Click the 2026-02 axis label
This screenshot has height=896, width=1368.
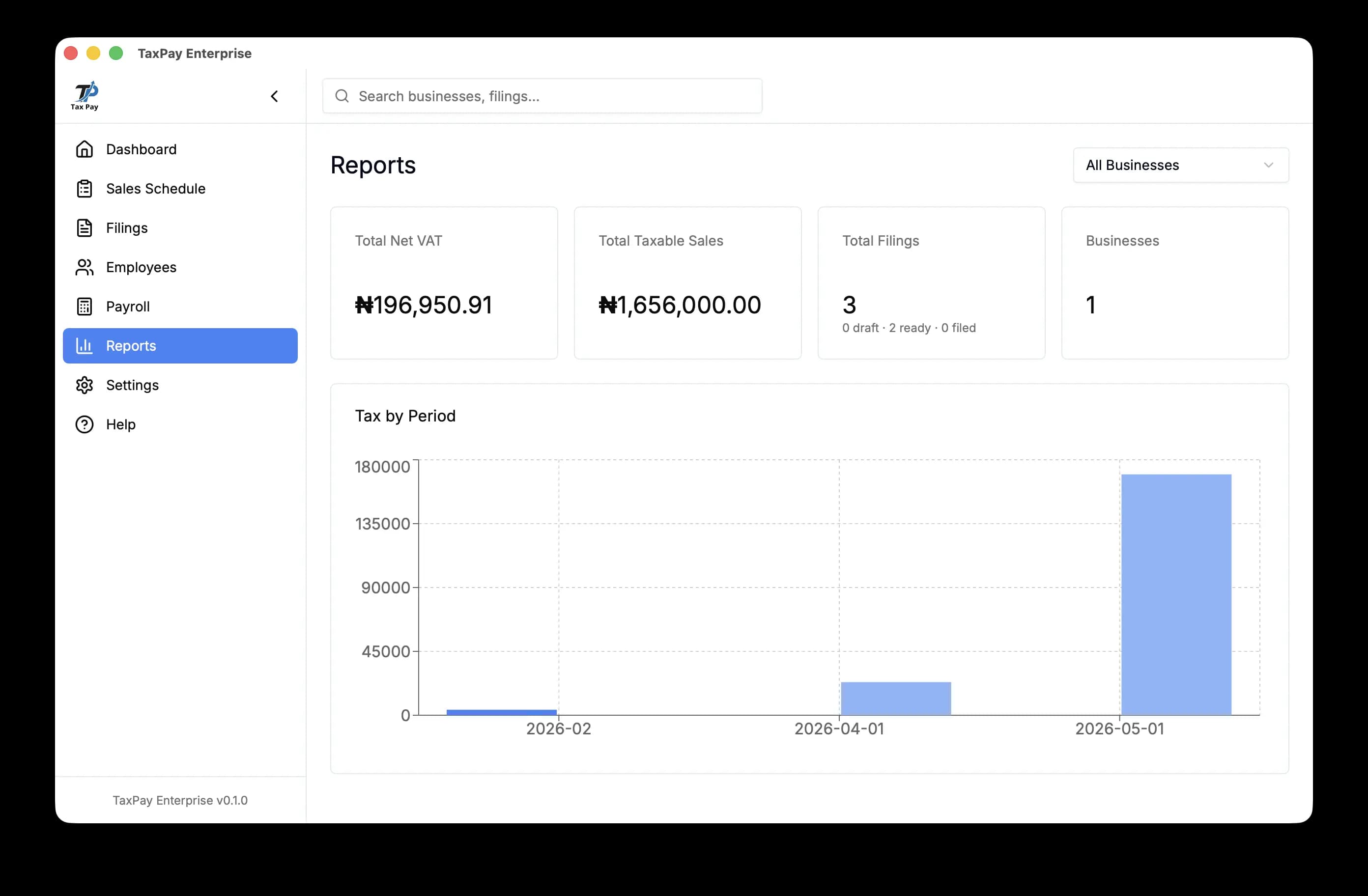point(559,729)
